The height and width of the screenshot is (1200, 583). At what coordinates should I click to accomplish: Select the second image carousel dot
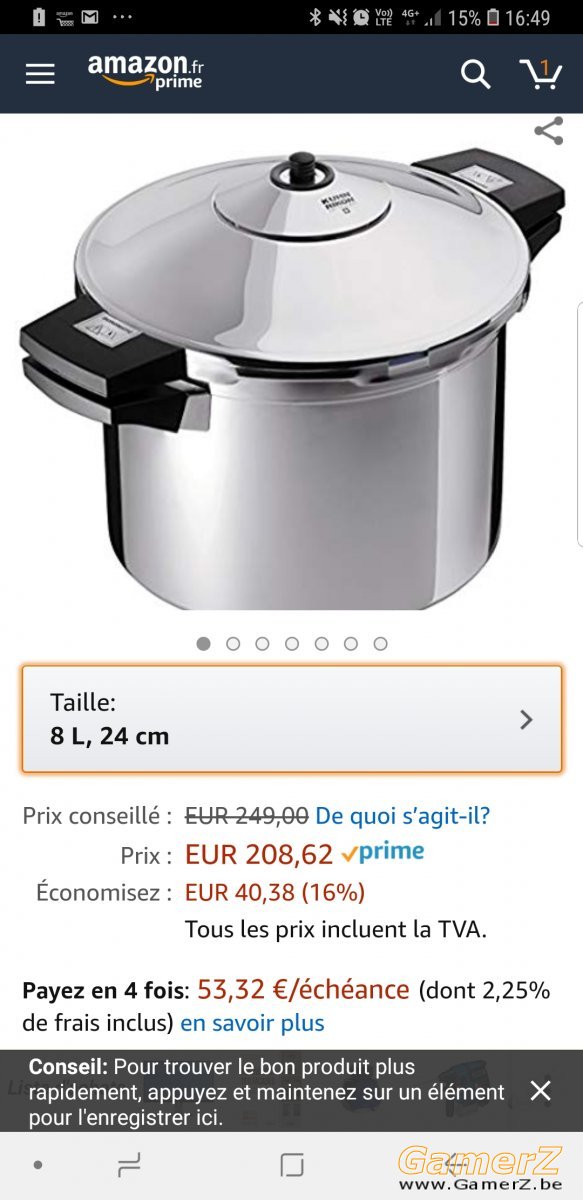click(233, 644)
